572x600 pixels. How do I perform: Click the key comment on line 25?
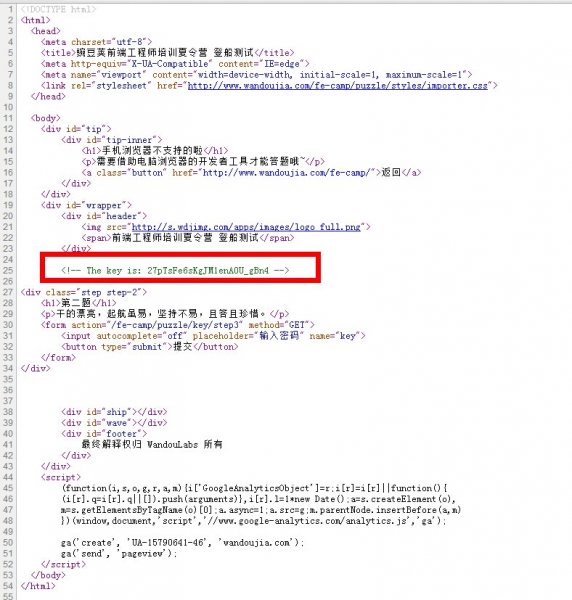click(175, 271)
